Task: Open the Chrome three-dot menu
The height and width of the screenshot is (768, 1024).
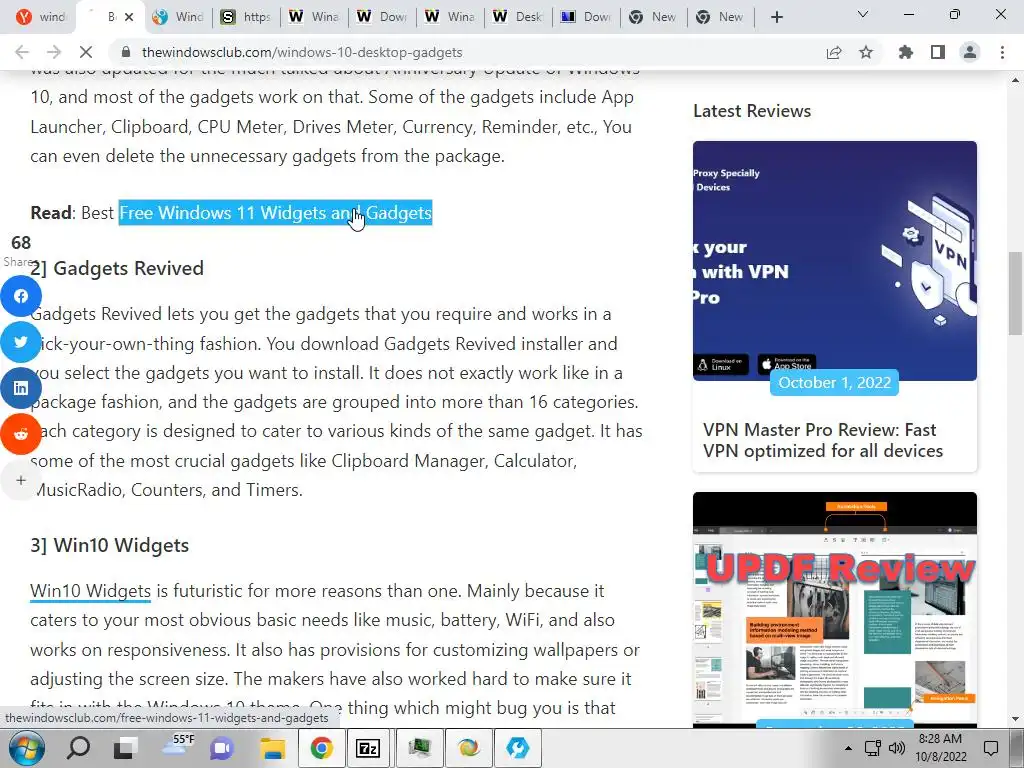Action: (x=1002, y=52)
